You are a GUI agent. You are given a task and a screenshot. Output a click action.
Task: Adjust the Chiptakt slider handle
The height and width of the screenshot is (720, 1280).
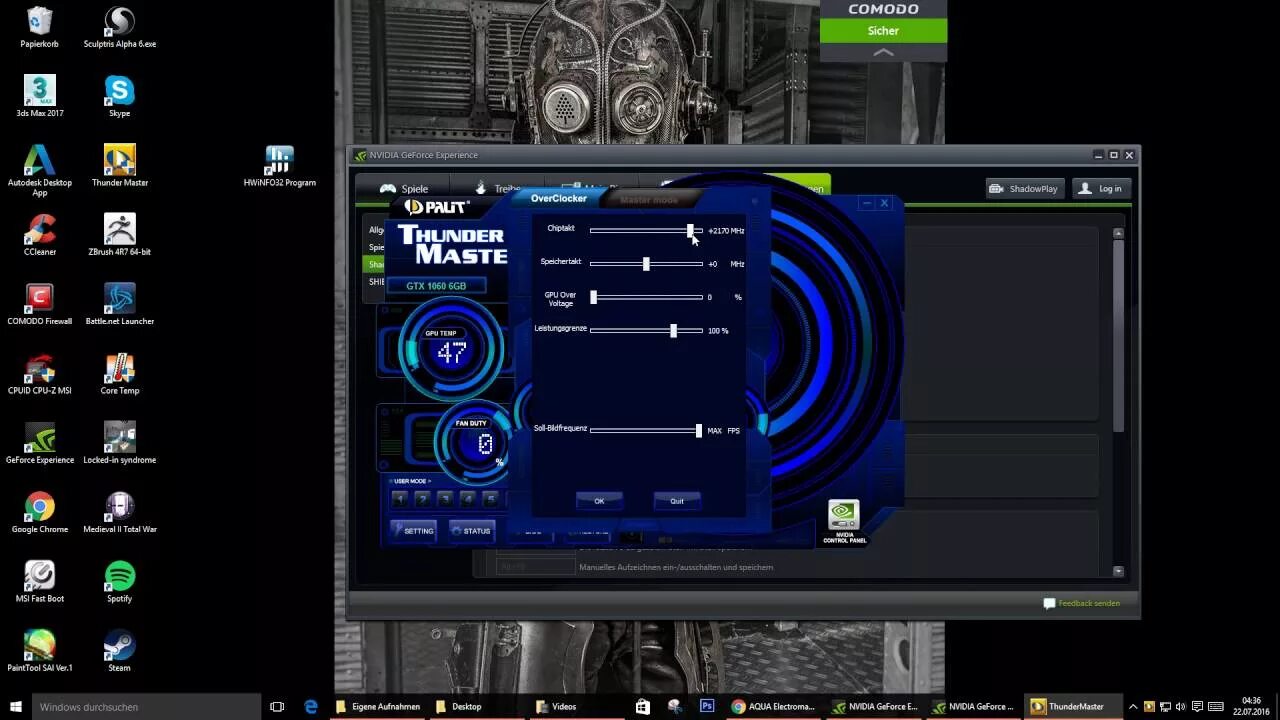coord(691,230)
